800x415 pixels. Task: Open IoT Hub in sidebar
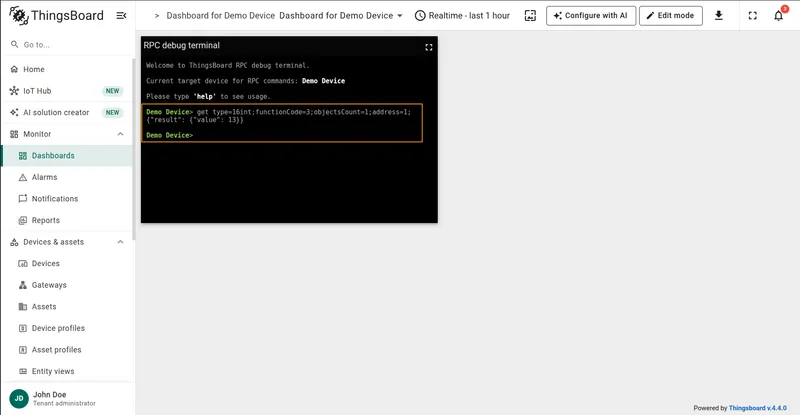pyautogui.click(x=67, y=91)
